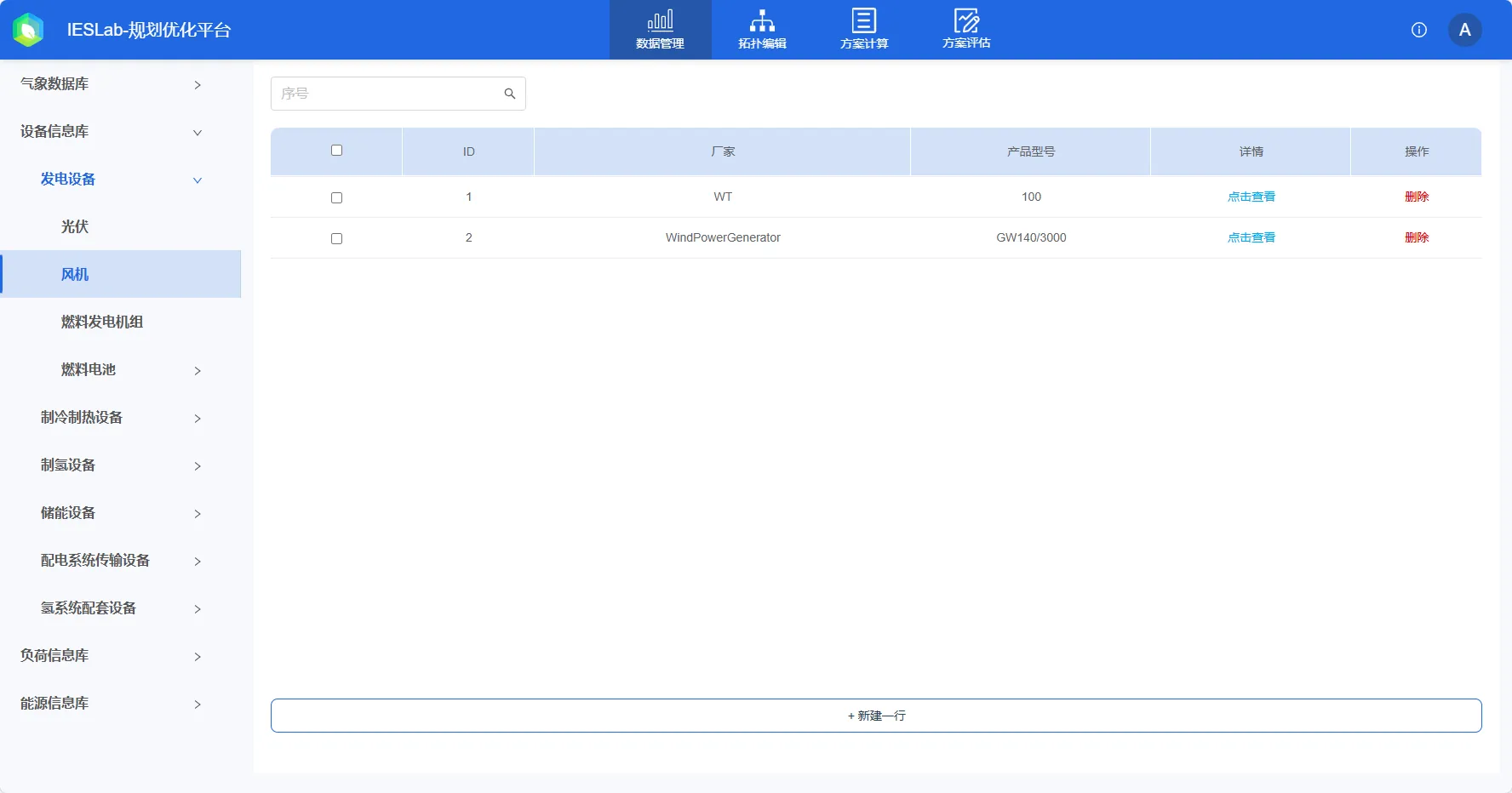Open the 气象数据库 menu label
This screenshot has width=1512, height=793.
point(54,83)
